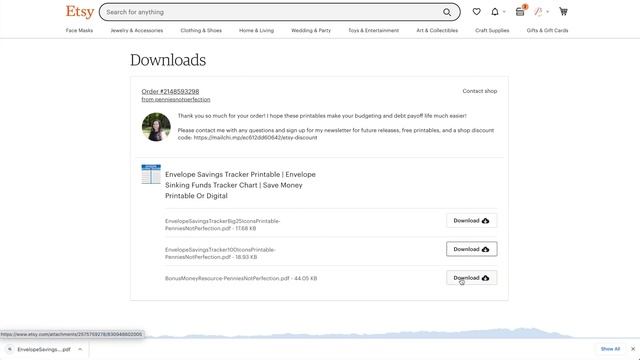
Task: Open Toys & Entertainment category
Action: (x=373, y=31)
